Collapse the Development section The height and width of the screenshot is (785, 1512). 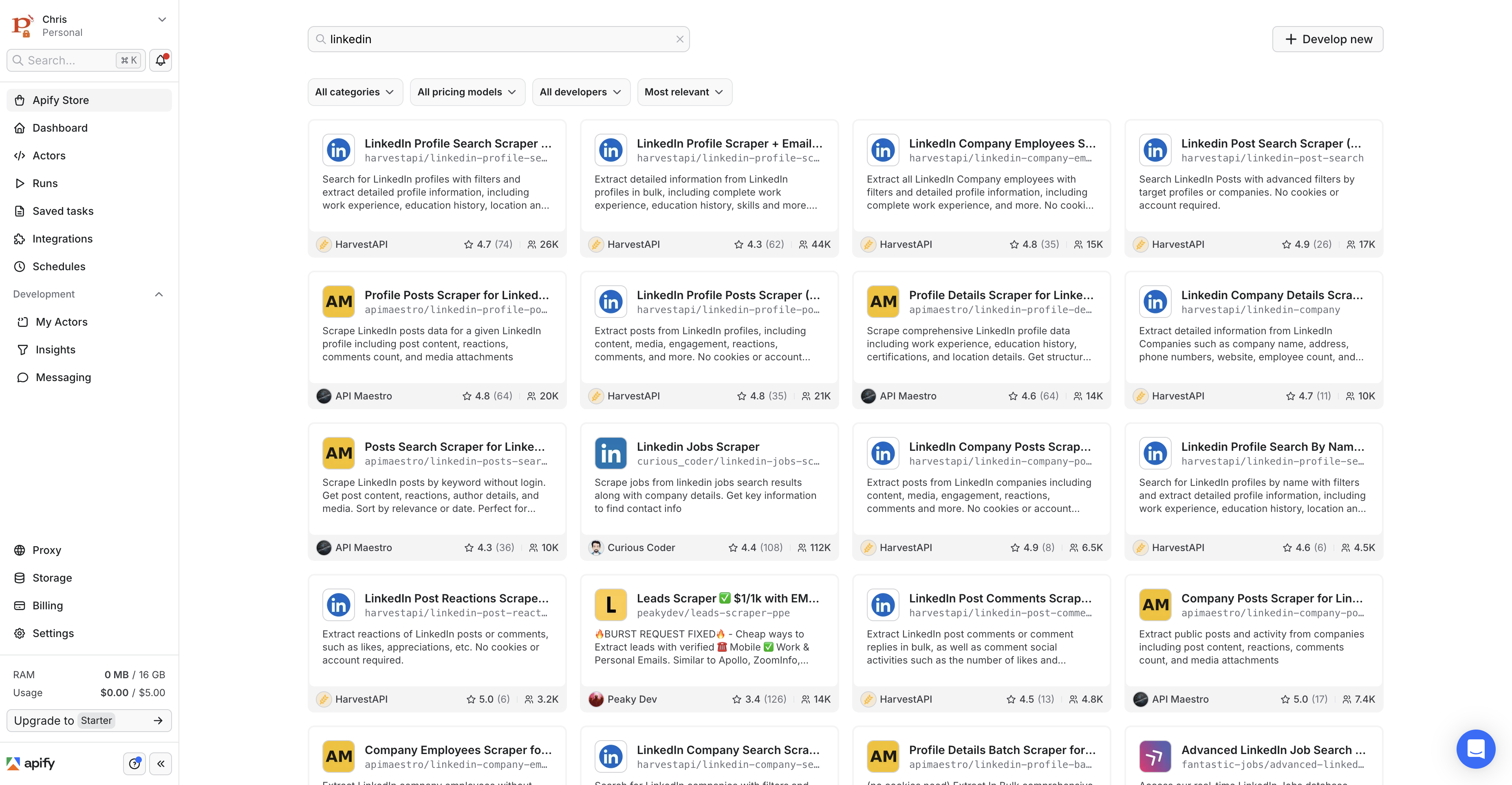click(159, 294)
